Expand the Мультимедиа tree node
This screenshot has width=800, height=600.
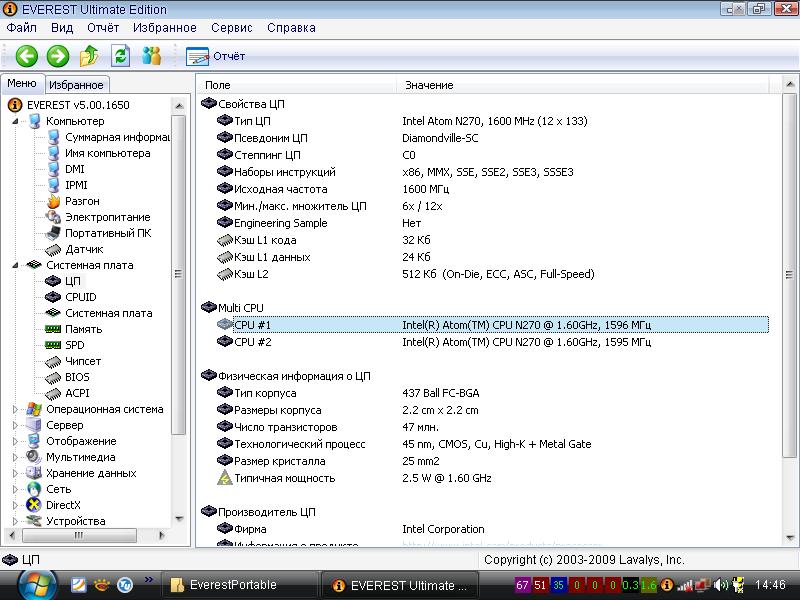tap(15, 457)
